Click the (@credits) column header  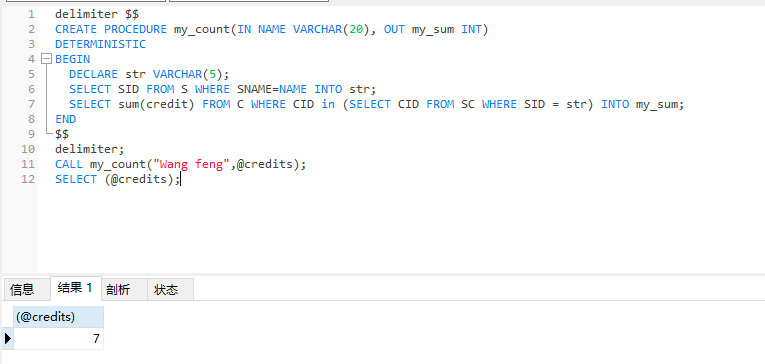[59, 317]
